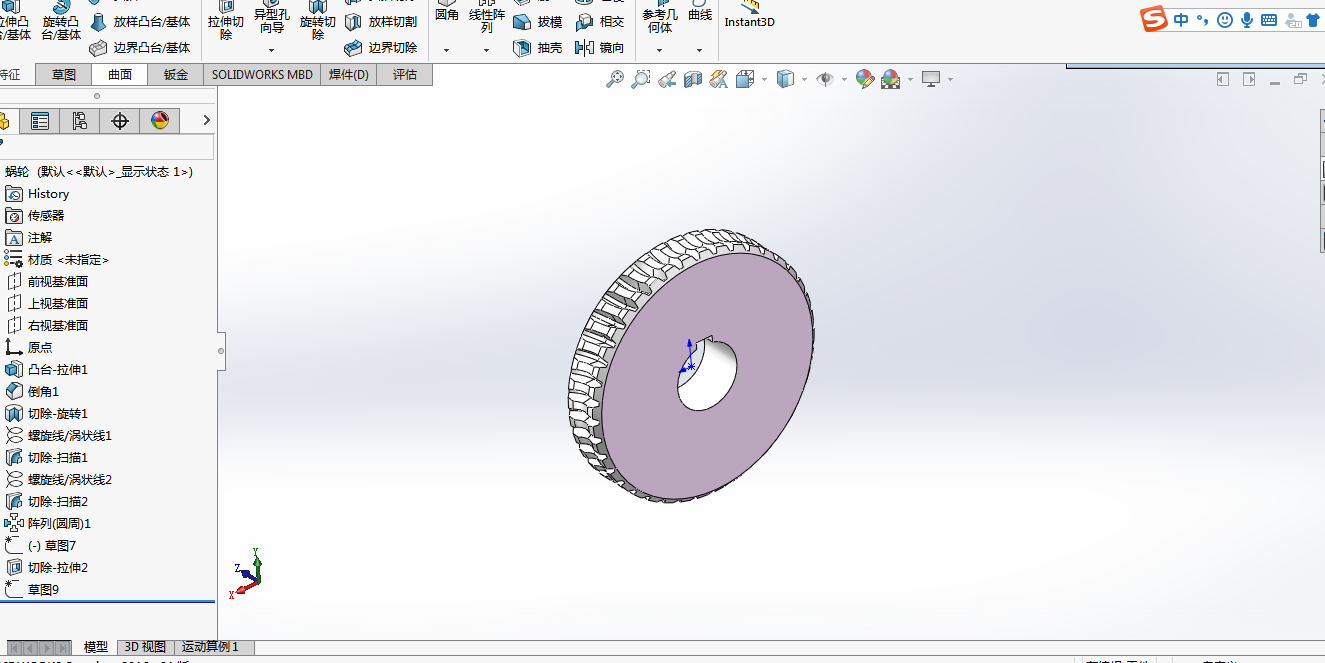Switch to the 钣金 tab

[x=176, y=75]
